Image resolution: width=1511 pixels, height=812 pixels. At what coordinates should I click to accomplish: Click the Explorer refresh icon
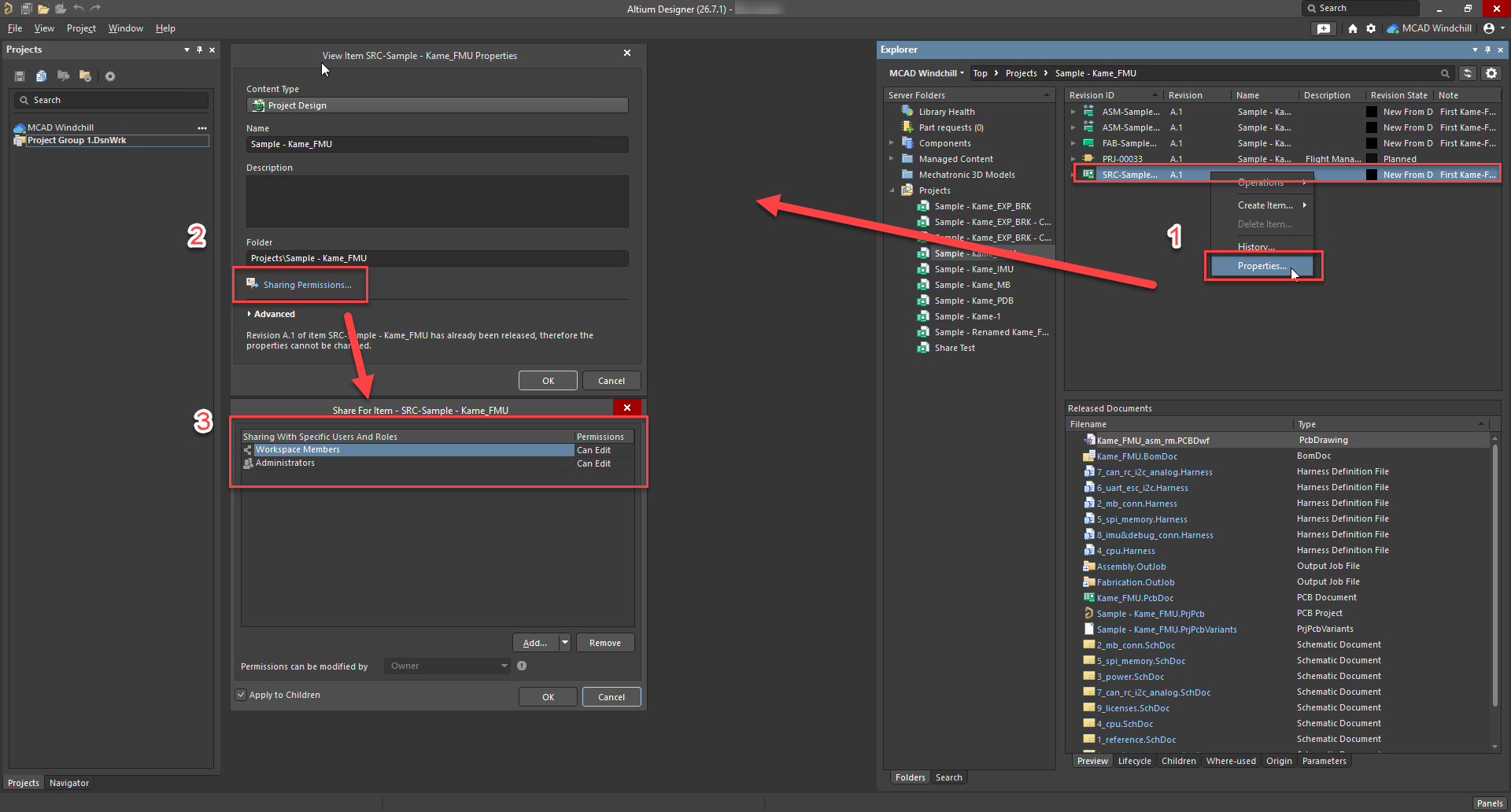click(x=1468, y=73)
